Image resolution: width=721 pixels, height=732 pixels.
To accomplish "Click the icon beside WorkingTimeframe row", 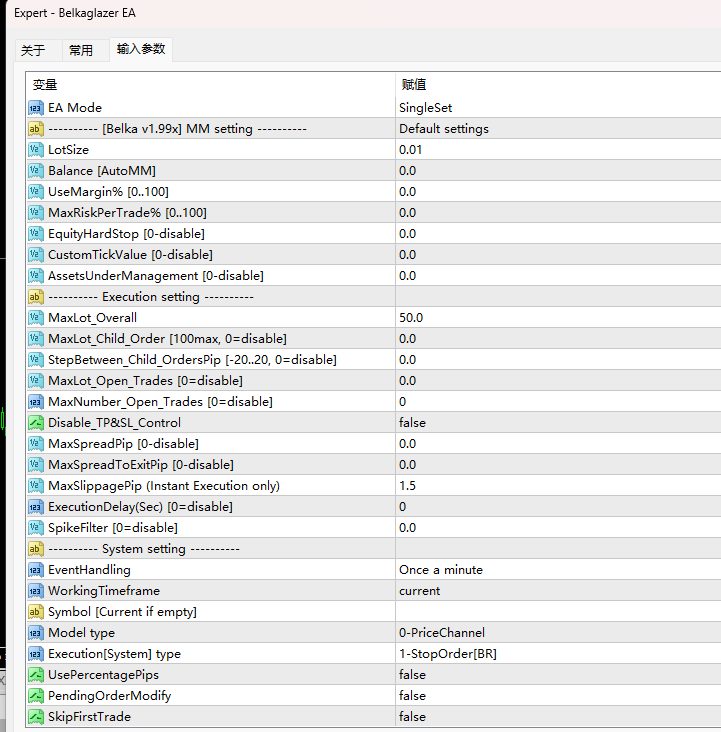I will [35, 591].
